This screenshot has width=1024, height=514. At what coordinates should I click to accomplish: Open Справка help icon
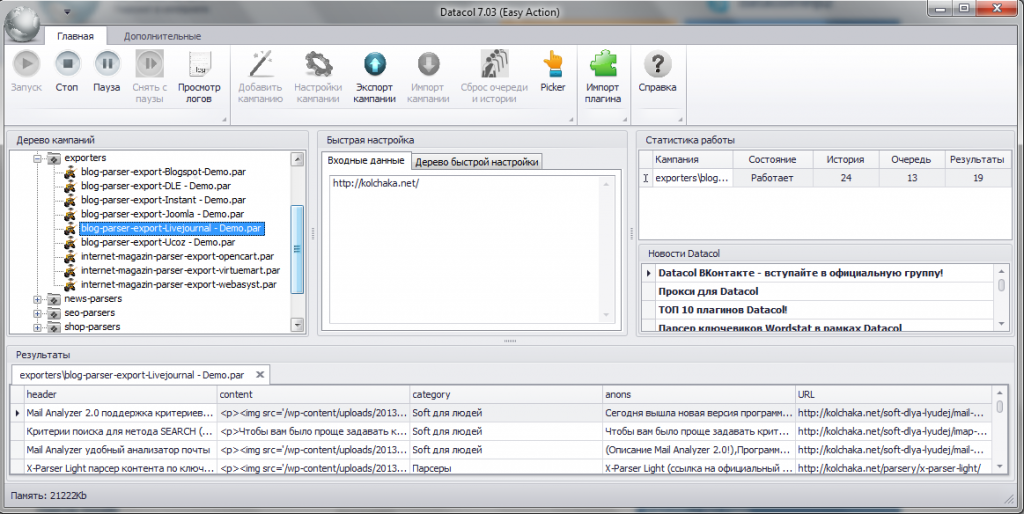[657, 64]
